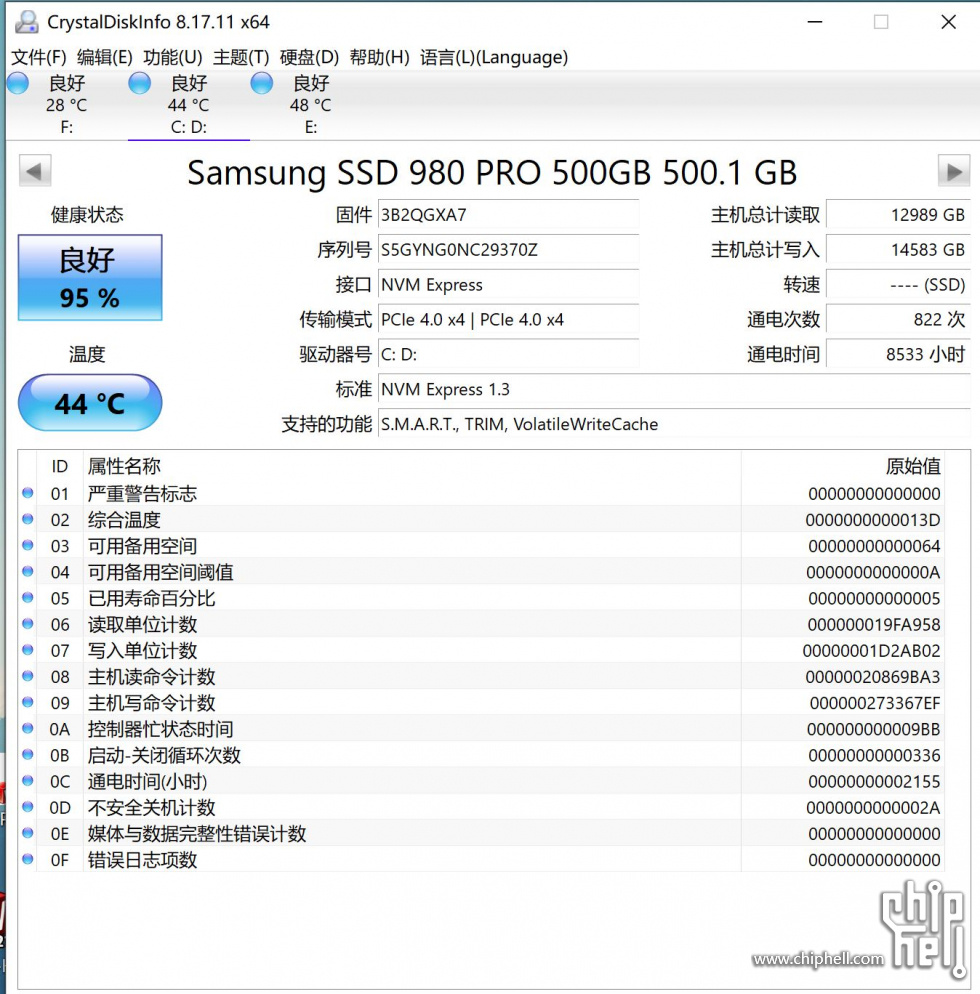Click status dot for attribute 01 严重警告标志

(x=27, y=493)
